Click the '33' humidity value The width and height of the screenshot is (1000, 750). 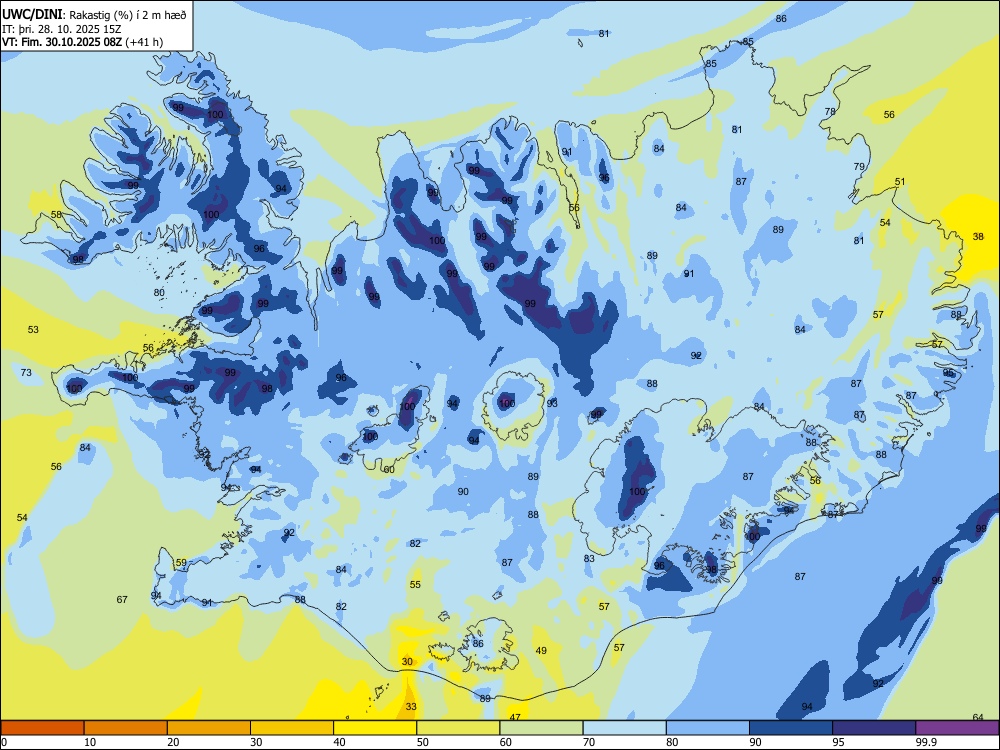[x=411, y=707]
